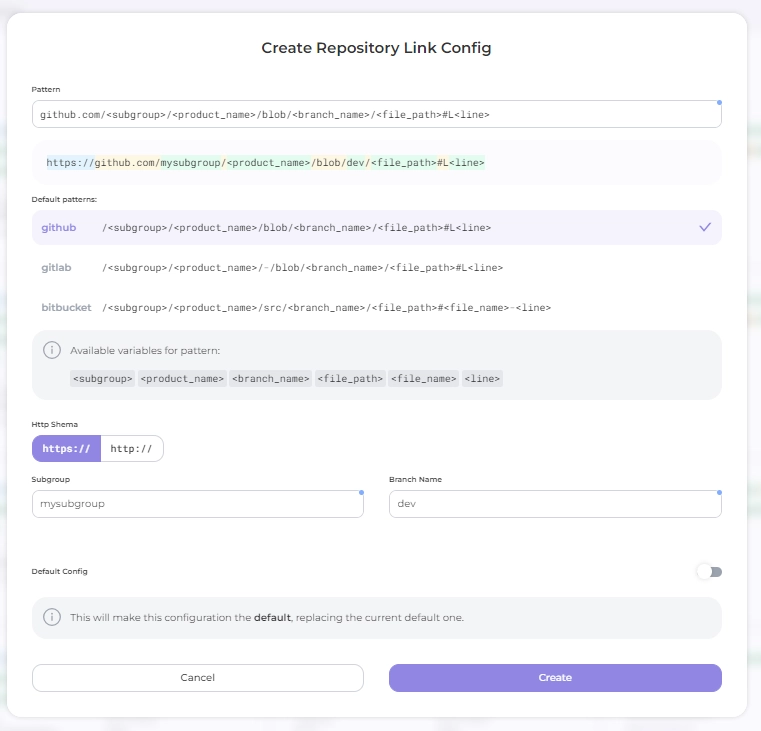Click the <line> variable chip
Image resolution: width=761 pixels, height=731 pixels.
tap(482, 379)
